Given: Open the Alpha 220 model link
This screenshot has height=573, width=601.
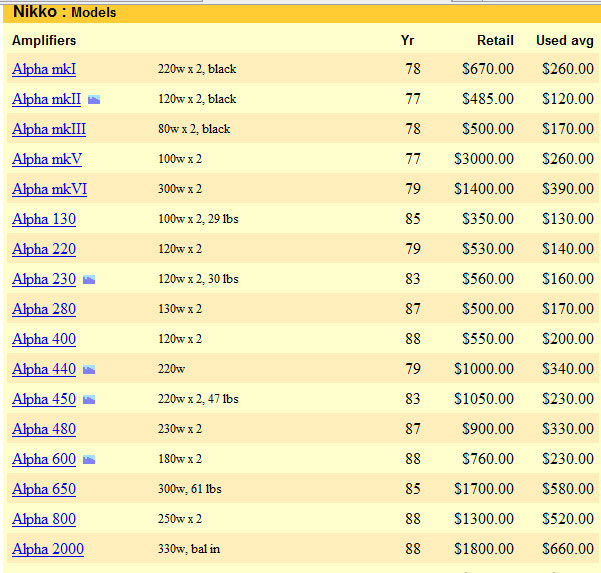Looking at the screenshot, I should point(44,249).
